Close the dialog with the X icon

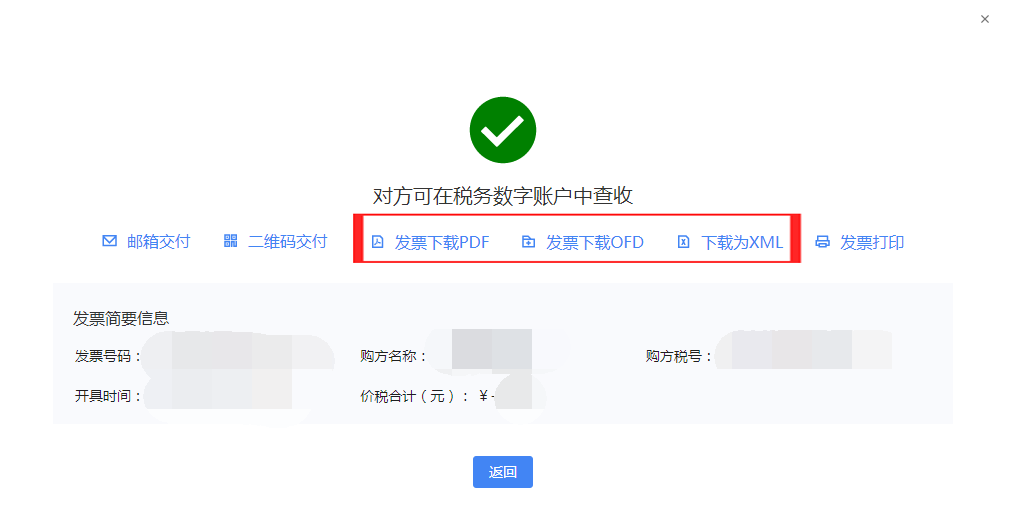(985, 19)
